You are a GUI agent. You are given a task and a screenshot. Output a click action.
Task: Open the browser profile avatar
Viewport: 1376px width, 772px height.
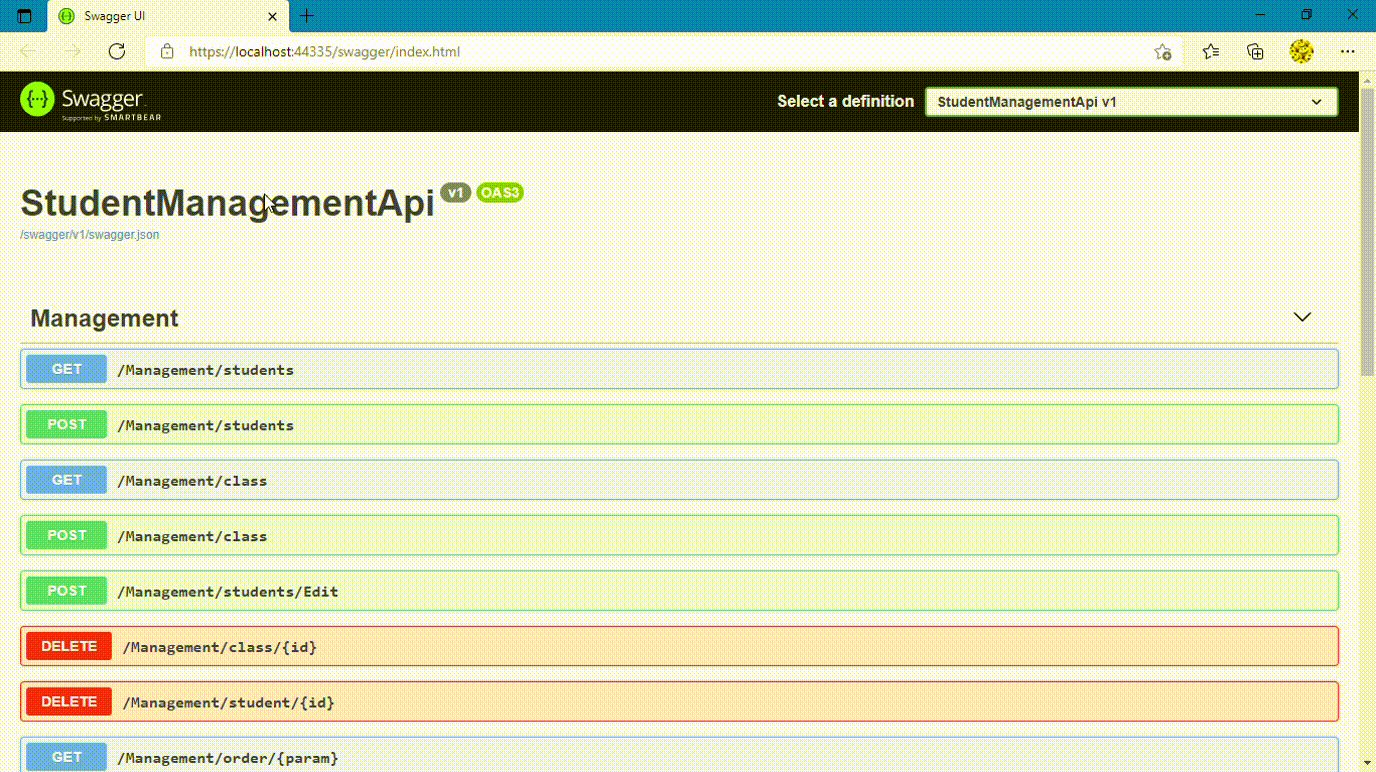pyautogui.click(x=1301, y=51)
